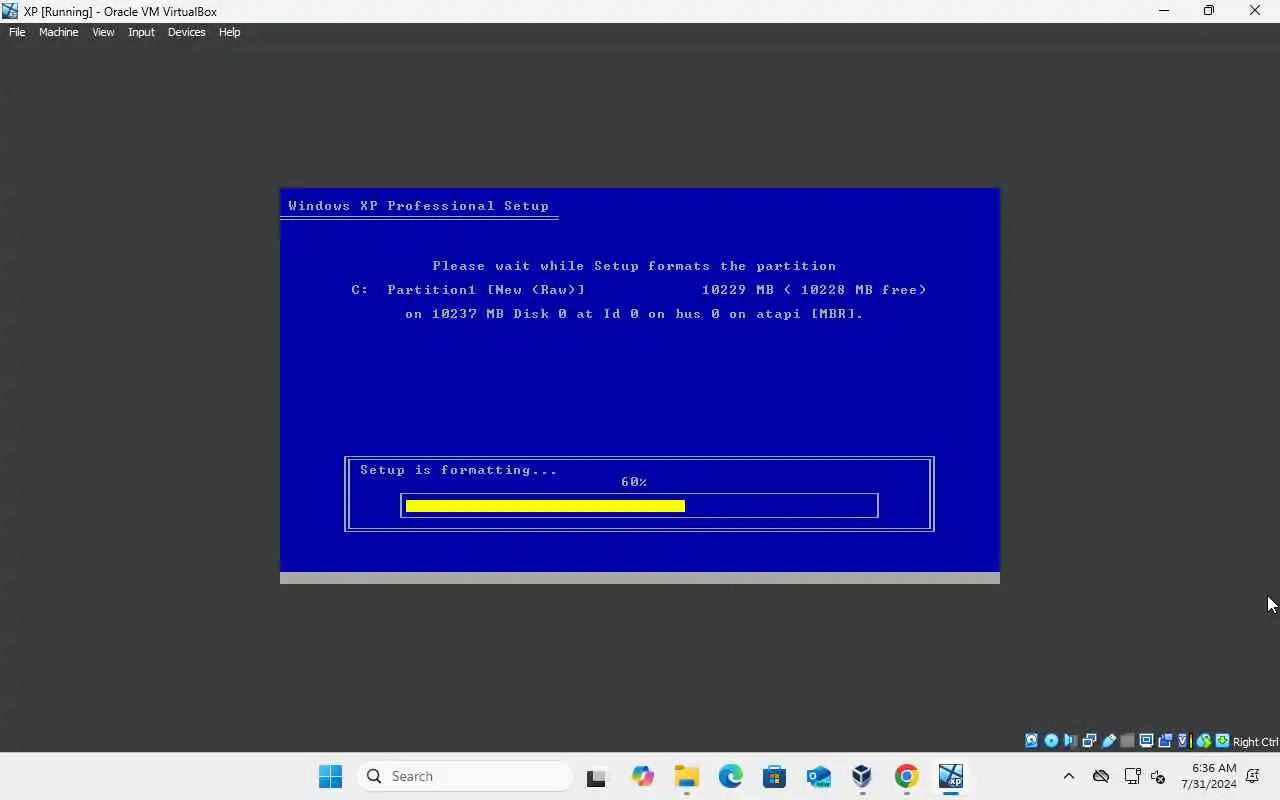The image size is (1280, 800).
Task: Open the Help menu
Action: 229,32
